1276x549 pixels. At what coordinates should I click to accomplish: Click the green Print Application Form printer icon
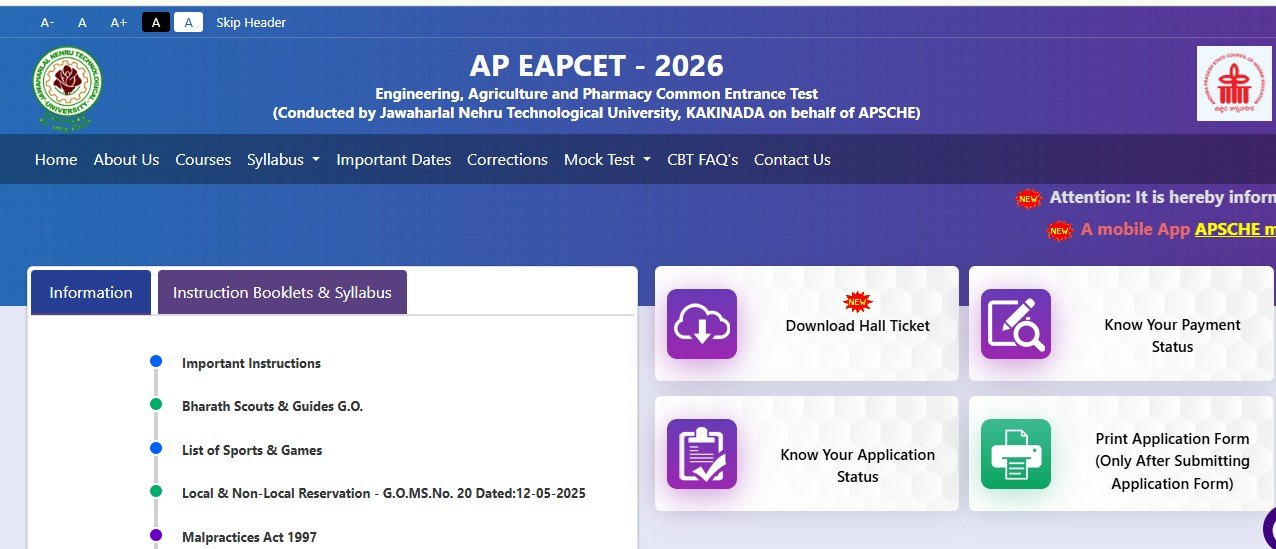click(x=1016, y=454)
